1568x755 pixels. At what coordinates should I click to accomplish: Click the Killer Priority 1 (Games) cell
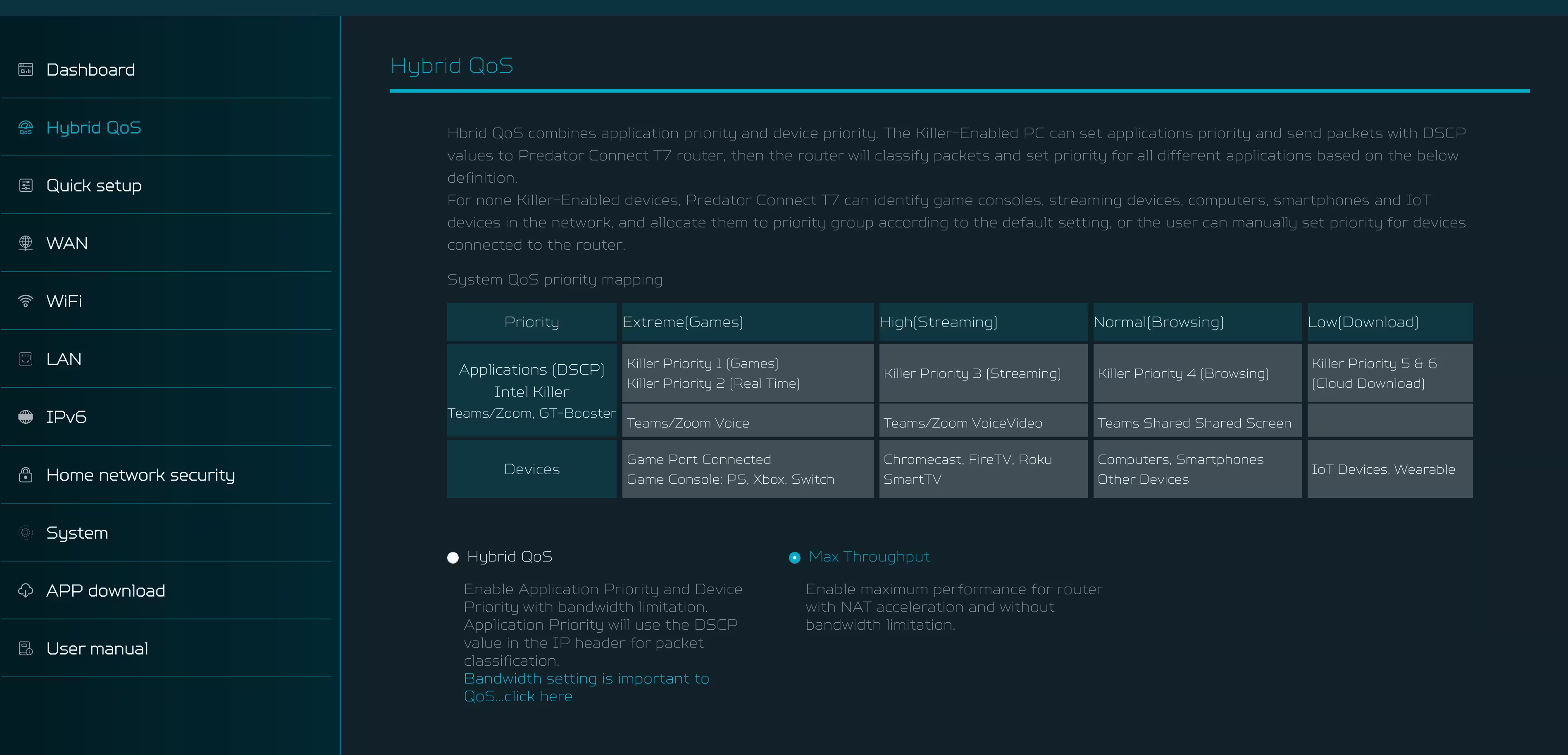click(x=748, y=373)
